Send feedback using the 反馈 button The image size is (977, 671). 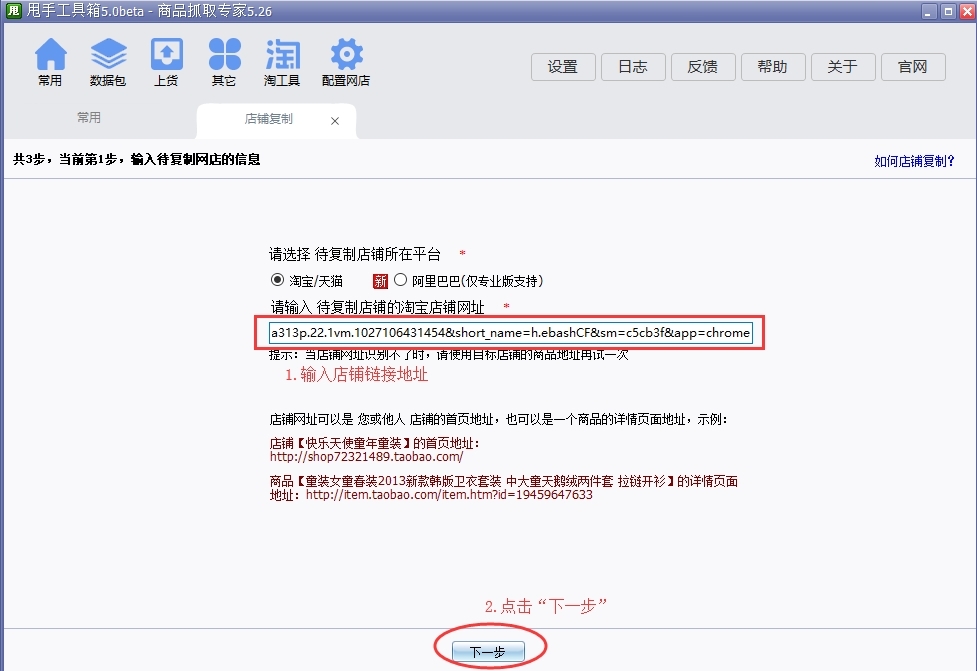[x=703, y=67]
